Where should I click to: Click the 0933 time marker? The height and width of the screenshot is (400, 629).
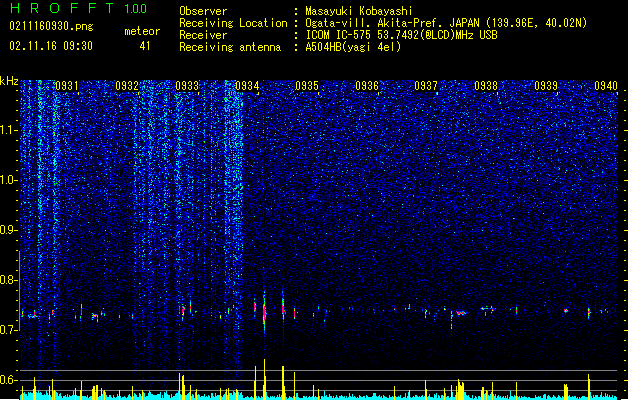[x=187, y=86]
